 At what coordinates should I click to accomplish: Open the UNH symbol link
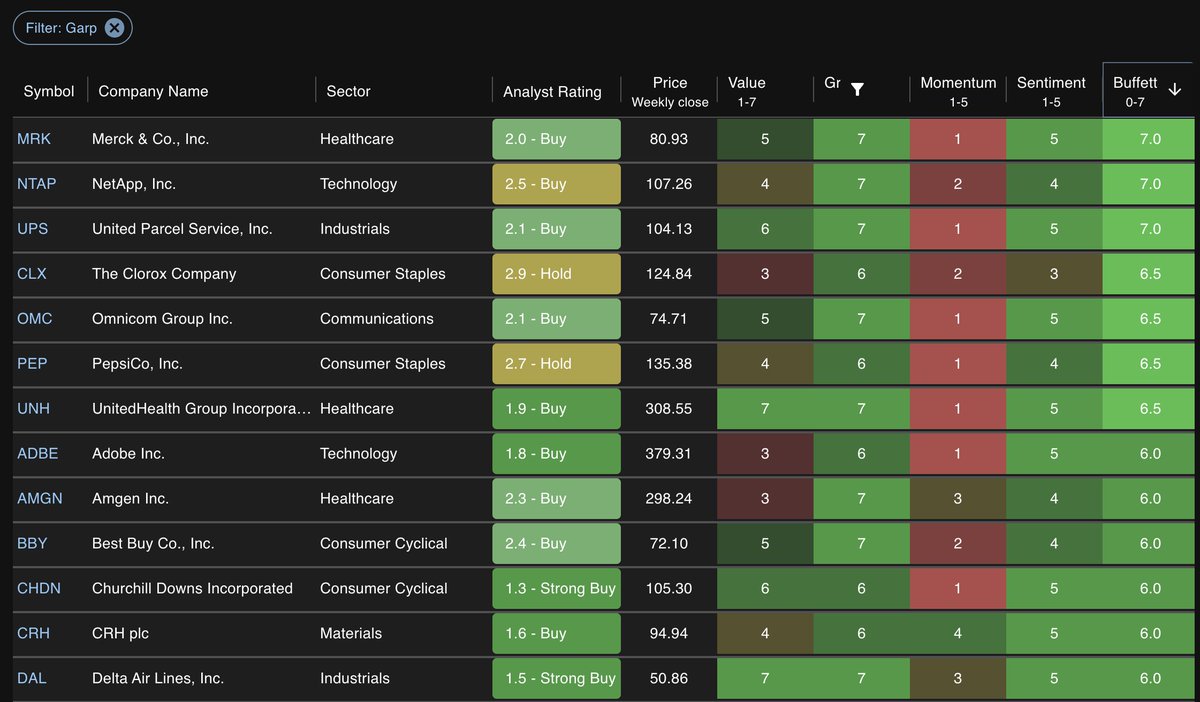33,409
